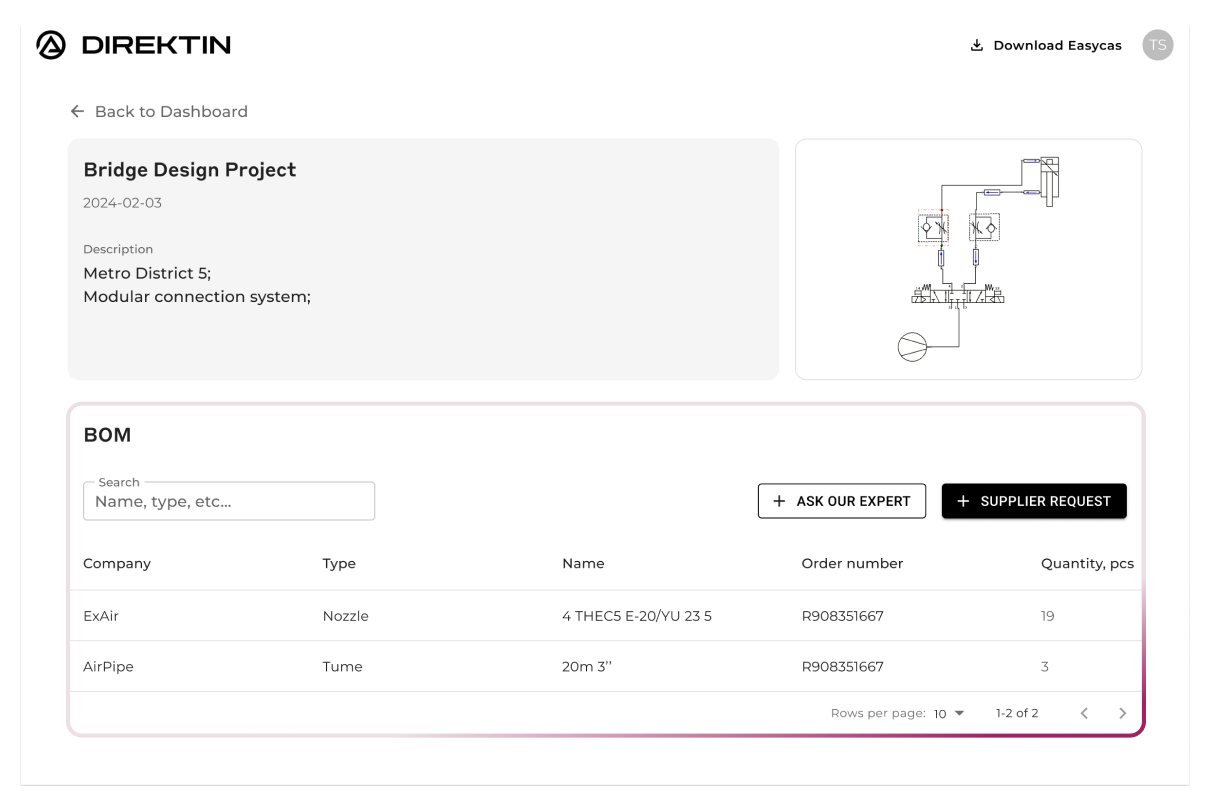Click the back arrow before Dashboard
This screenshot has width=1210, height=805.
[77, 112]
